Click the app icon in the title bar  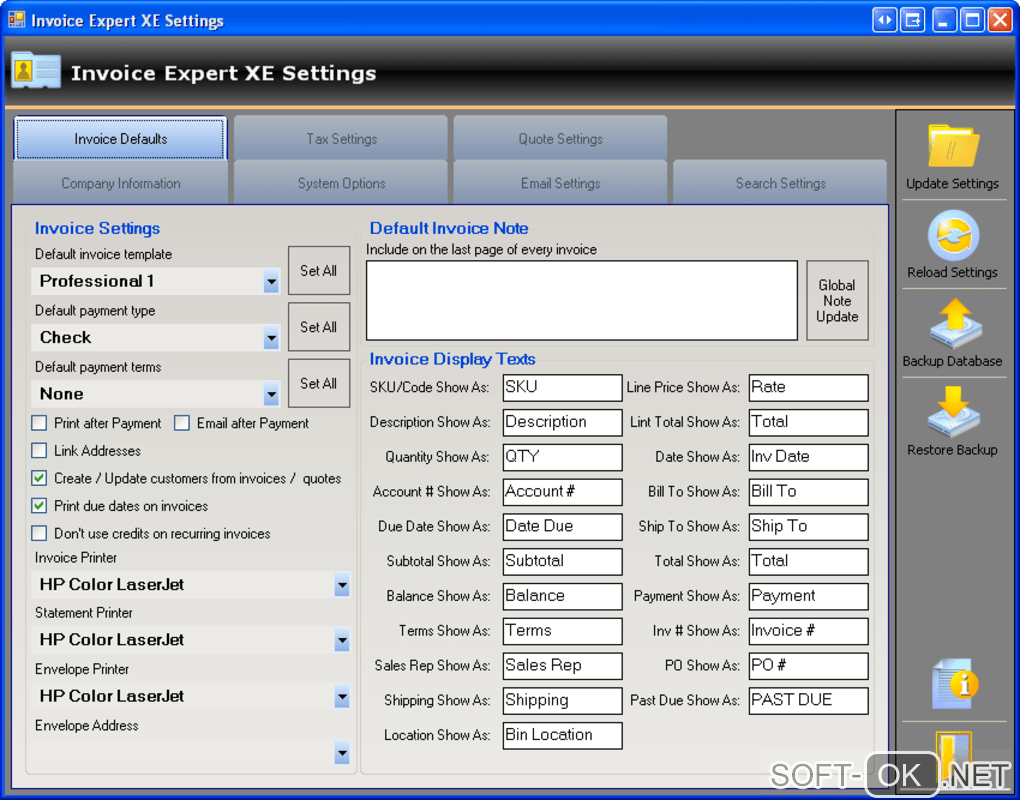tap(16, 20)
